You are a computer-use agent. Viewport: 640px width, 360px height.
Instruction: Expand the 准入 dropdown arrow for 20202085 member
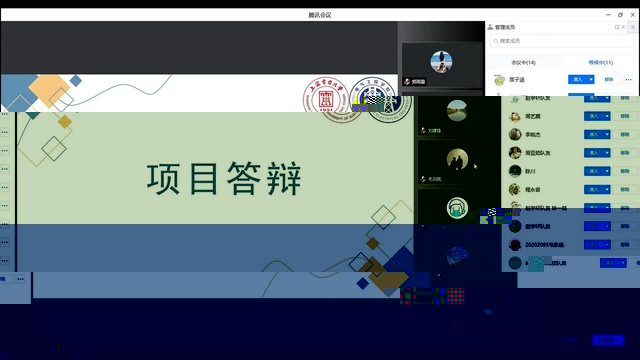pyautogui.click(x=607, y=244)
